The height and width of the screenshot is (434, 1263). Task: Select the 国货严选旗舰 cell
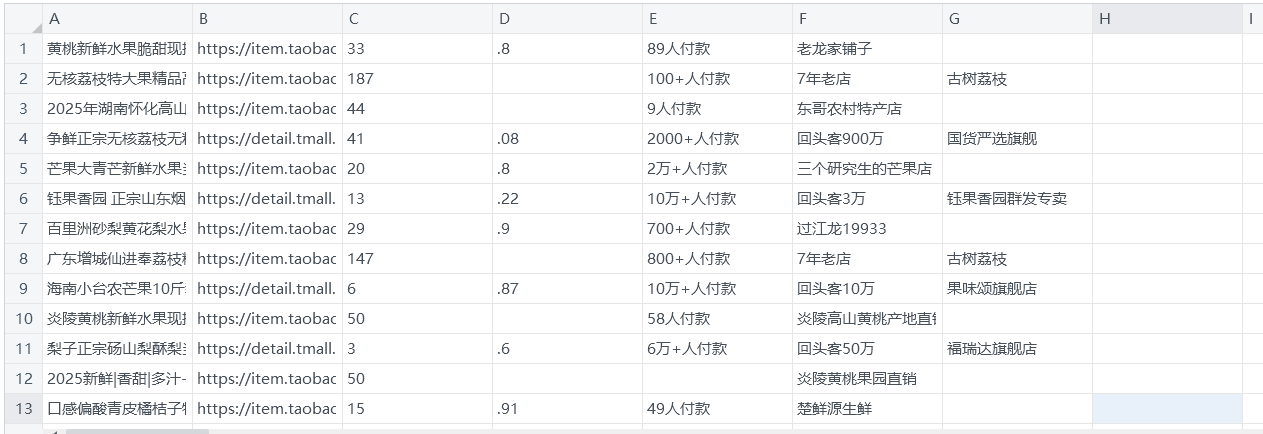[x=1017, y=138]
